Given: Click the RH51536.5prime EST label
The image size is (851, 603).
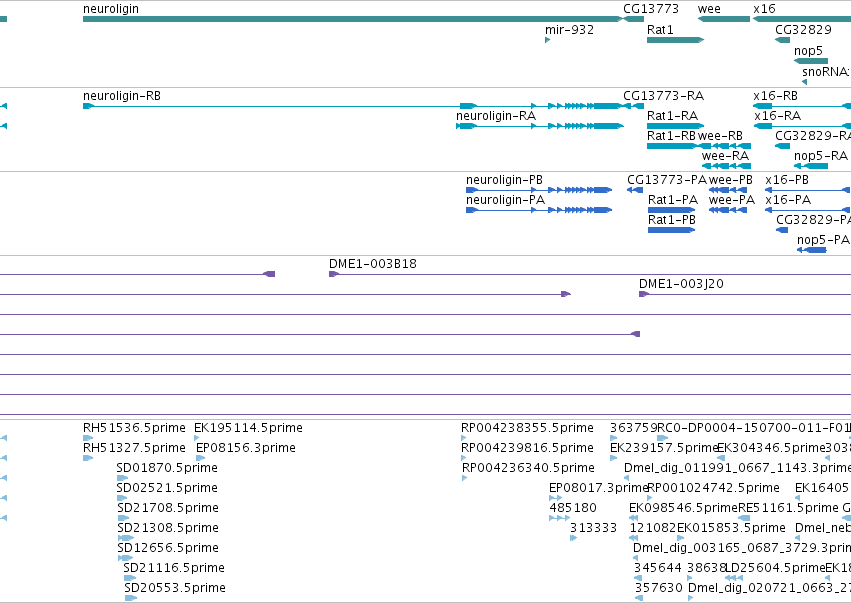Looking at the screenshot, I should tap(134, 428).
